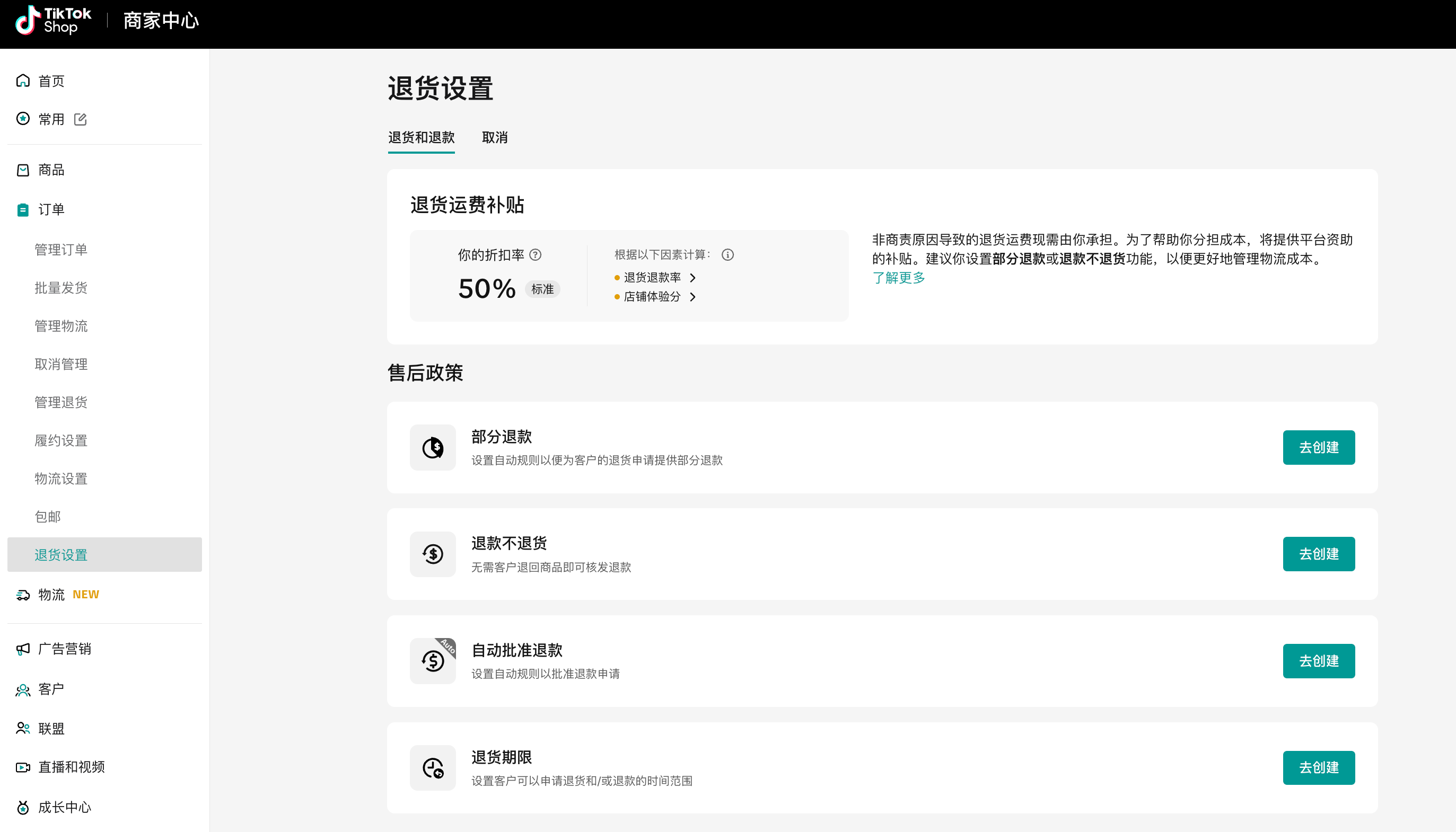The image size is (1456, 832).
Task: Click the 部分退款 pie-chart icon
Action: pyautogui.click(x=433, y=447)
